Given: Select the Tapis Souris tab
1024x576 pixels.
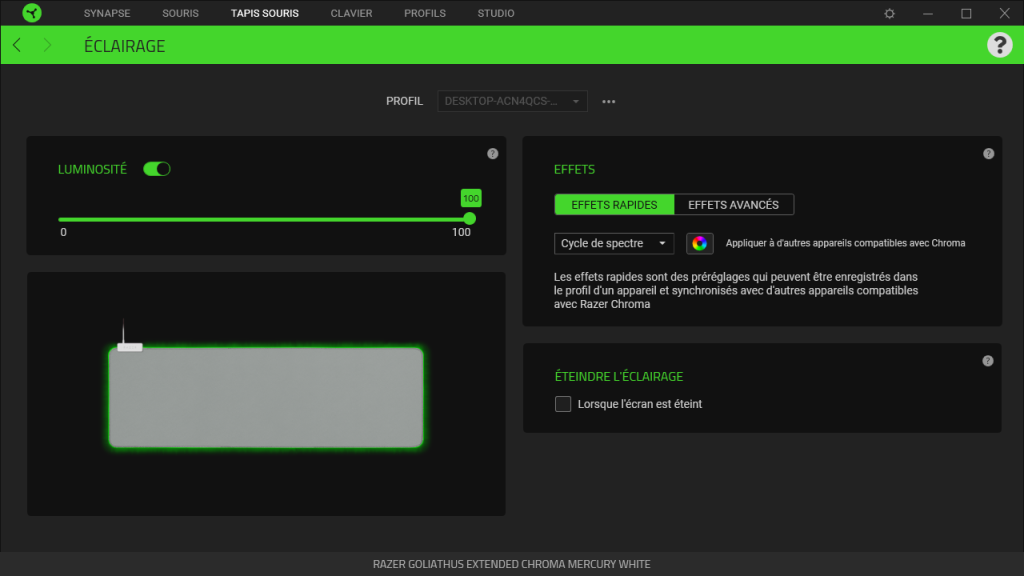Looking at the screenshot, I should (264, 13).
